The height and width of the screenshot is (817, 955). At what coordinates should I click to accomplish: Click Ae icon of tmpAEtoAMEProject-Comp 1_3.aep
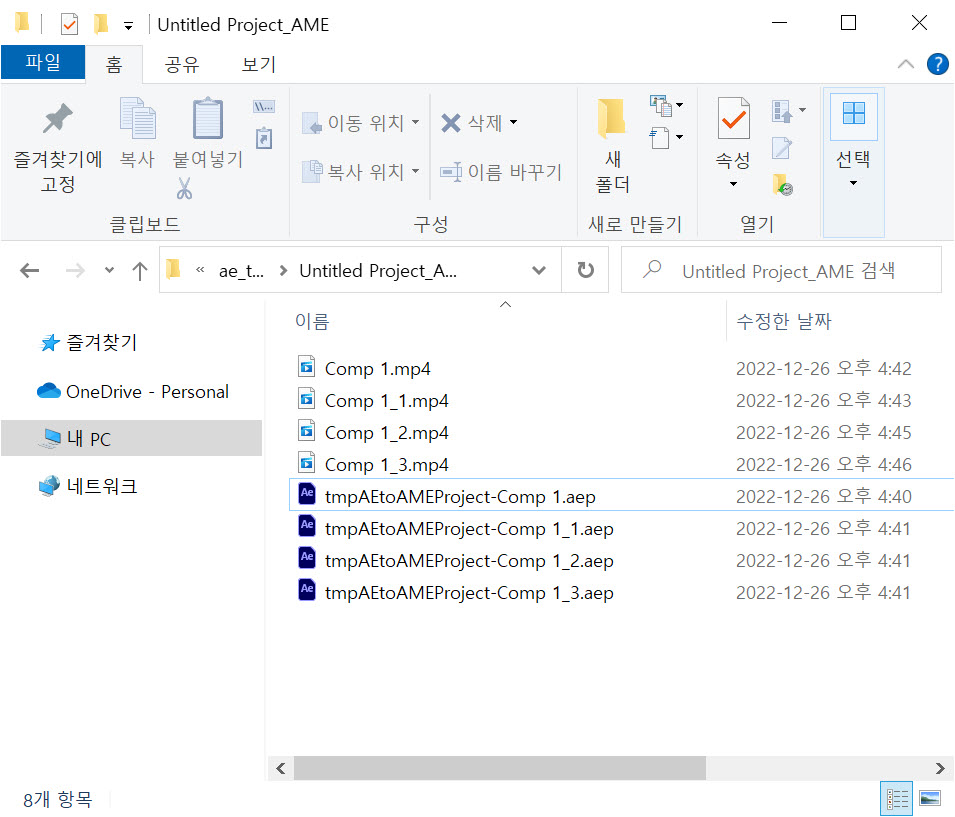pos(306,590)
